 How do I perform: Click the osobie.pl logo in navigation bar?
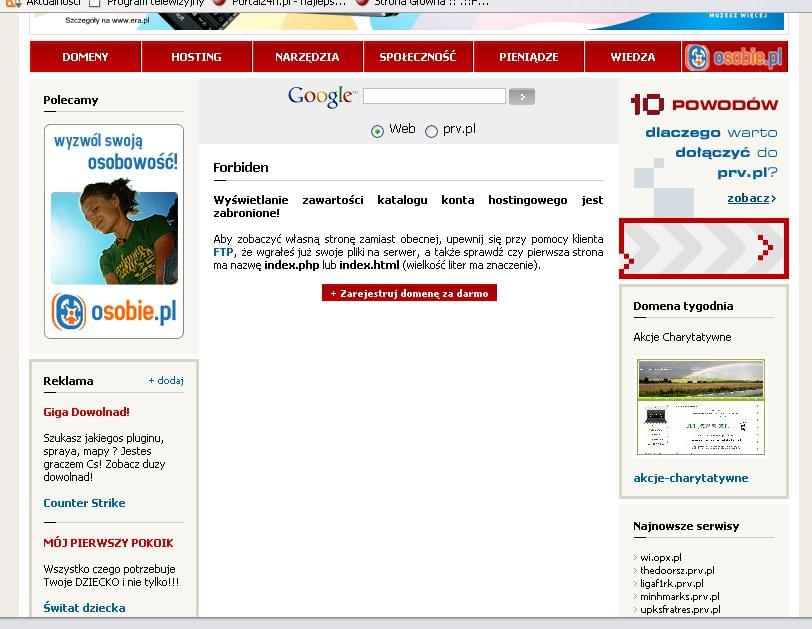tap(734, 57)
